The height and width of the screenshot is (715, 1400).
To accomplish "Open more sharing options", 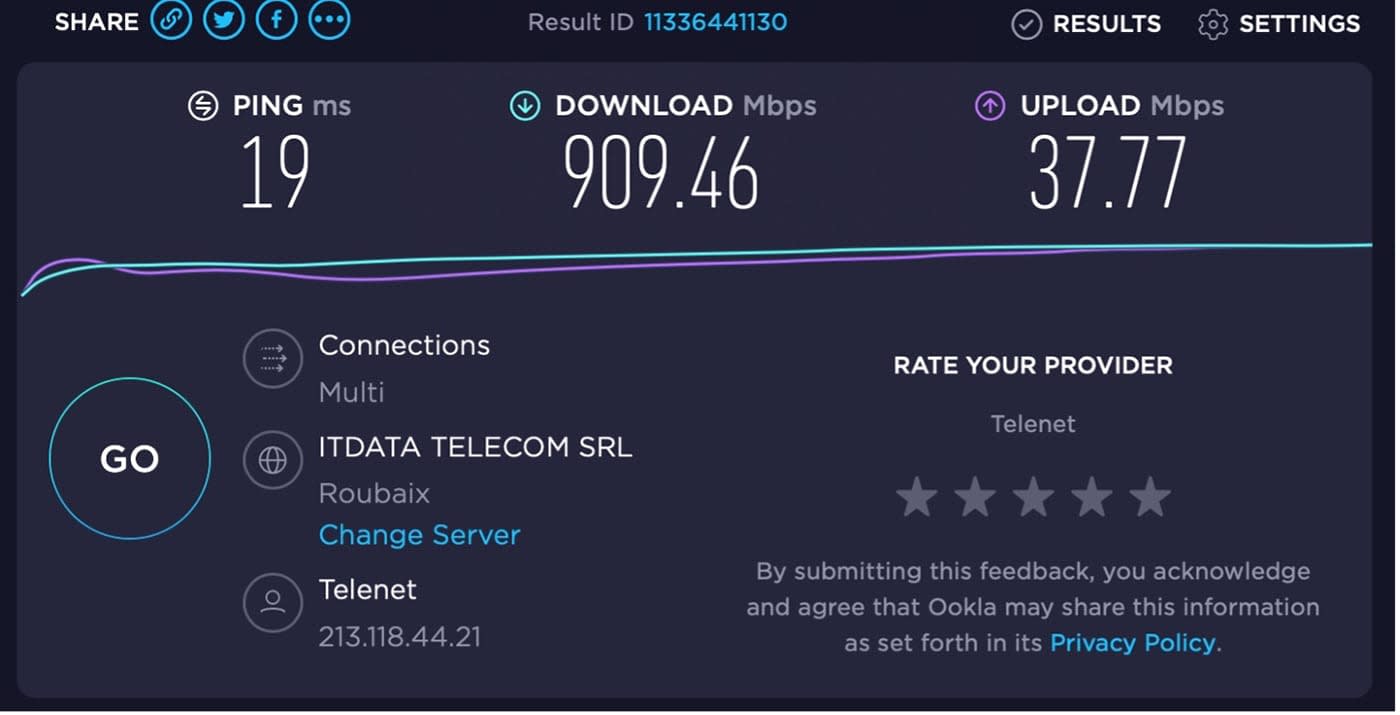I will pyautogui.click(x=330, y=19).
